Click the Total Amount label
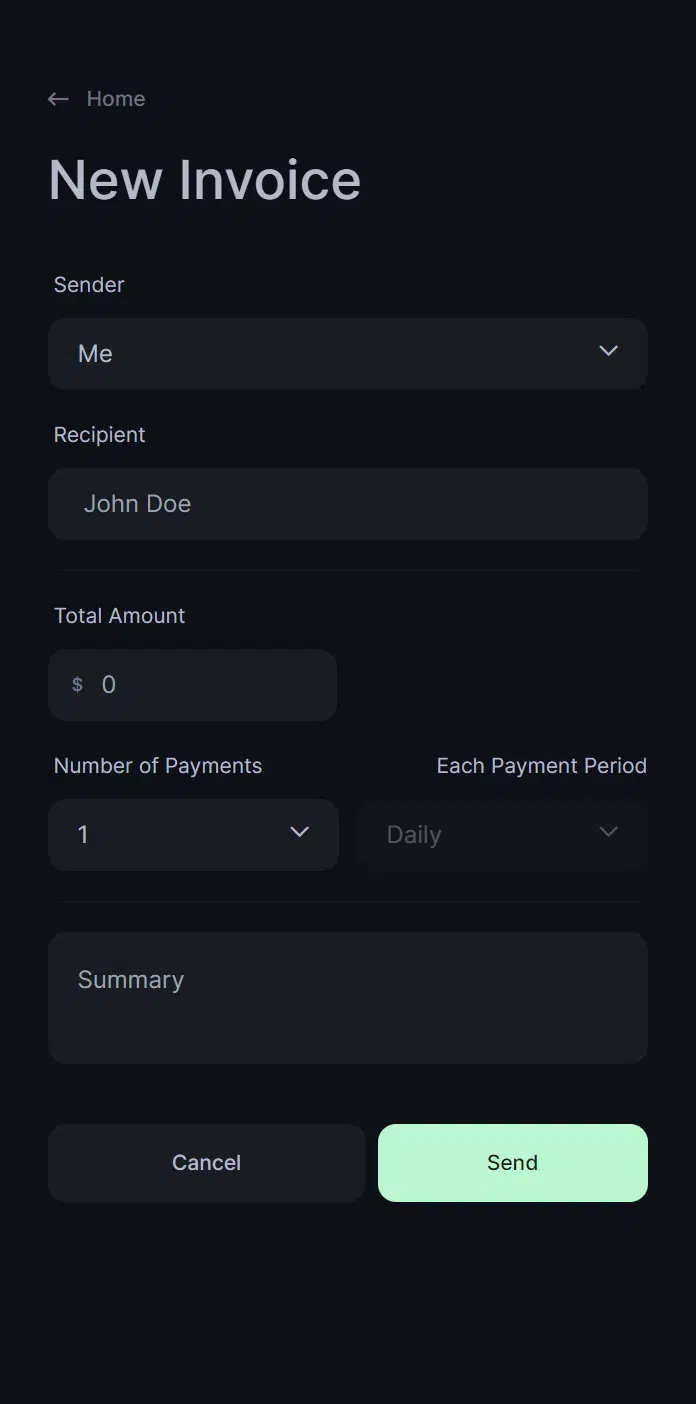The width and height of the screenshot is (696, 1404). (x=120, y=616)
